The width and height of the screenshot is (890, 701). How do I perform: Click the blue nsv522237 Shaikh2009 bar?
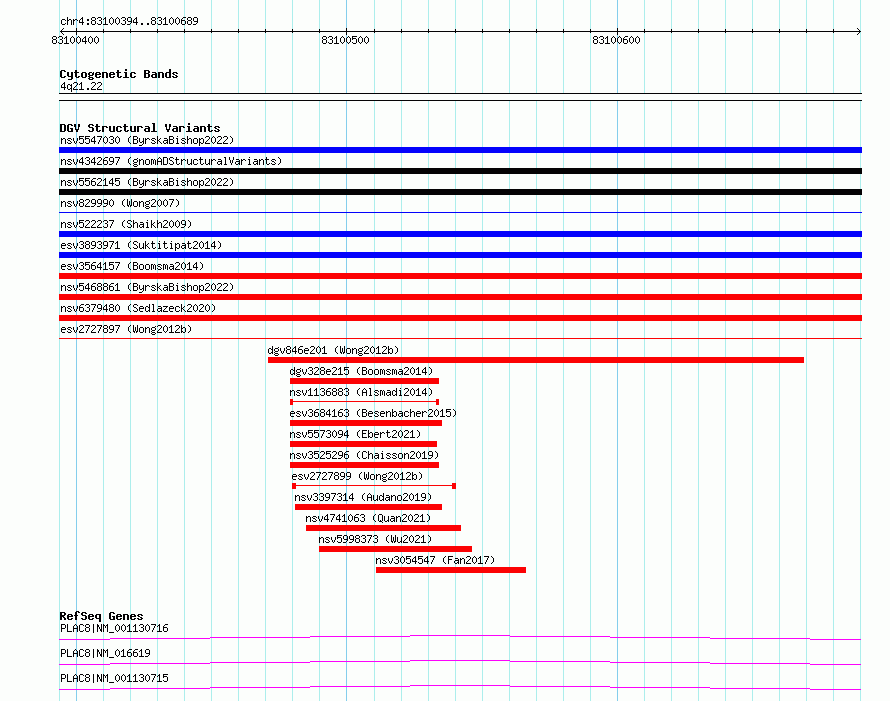(x=460, y=234)
